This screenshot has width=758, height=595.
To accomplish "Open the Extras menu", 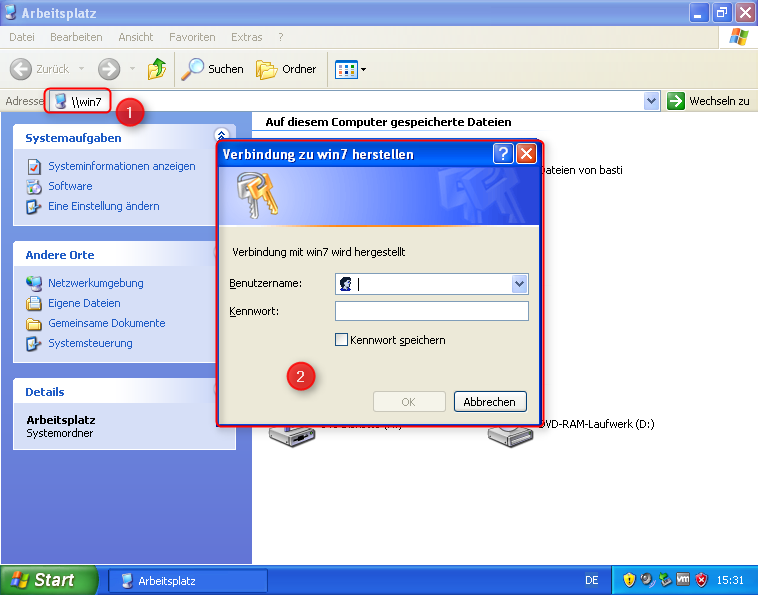I will click(x=247, y=37).
